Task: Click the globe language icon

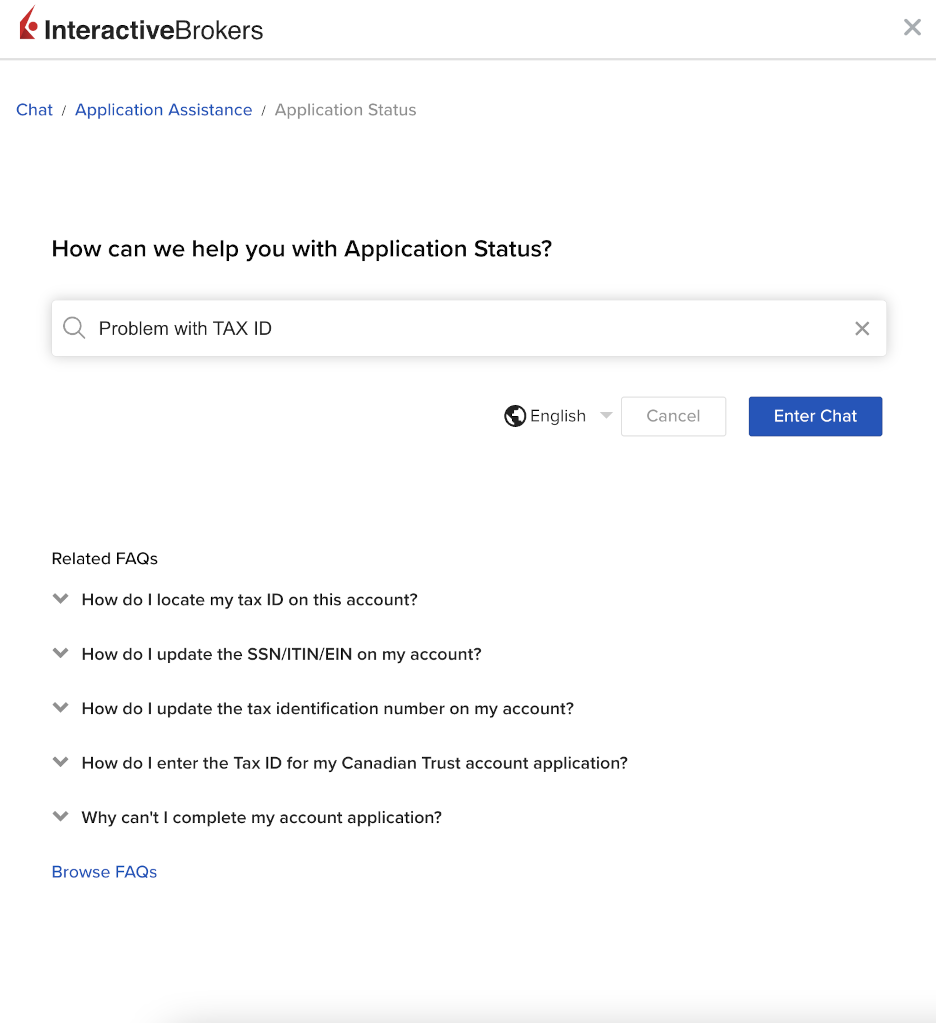Action: point(515,416)
